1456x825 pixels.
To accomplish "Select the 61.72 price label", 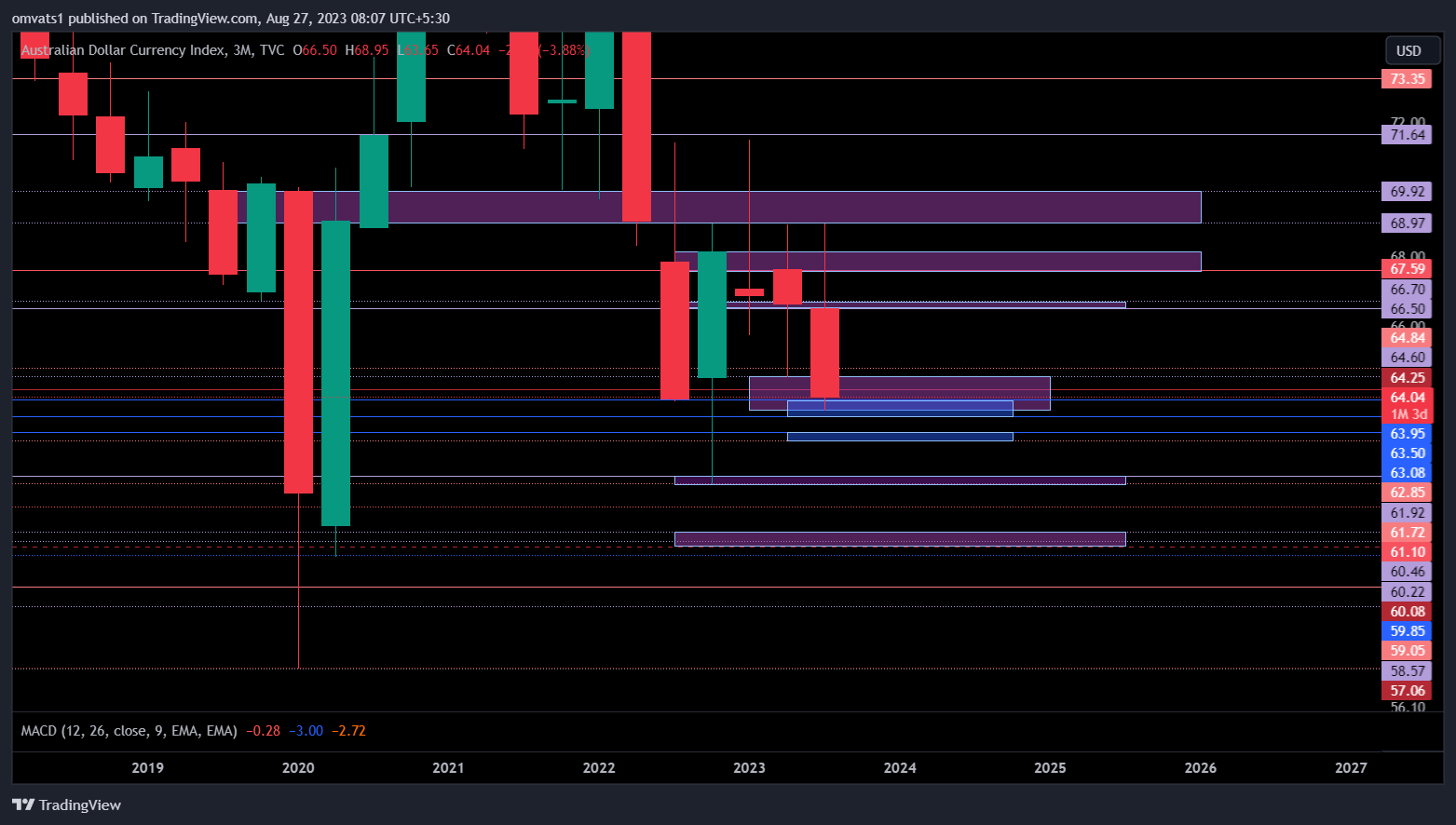I will click(1407, 533).
